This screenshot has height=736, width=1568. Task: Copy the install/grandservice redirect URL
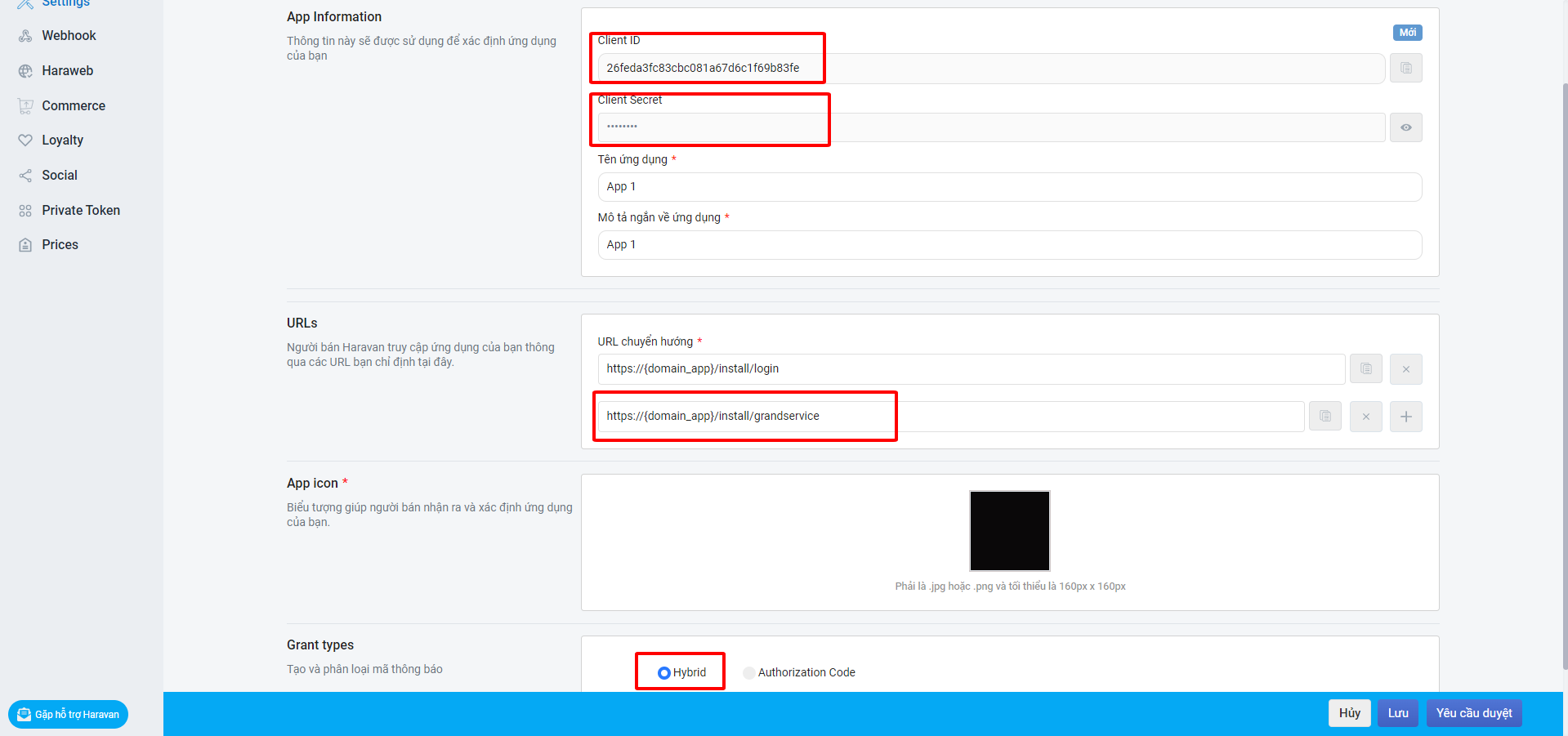[x=1325, y=417]
